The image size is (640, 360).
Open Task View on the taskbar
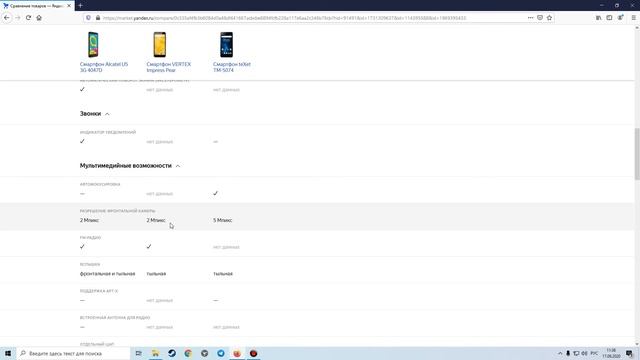[139, 353]
